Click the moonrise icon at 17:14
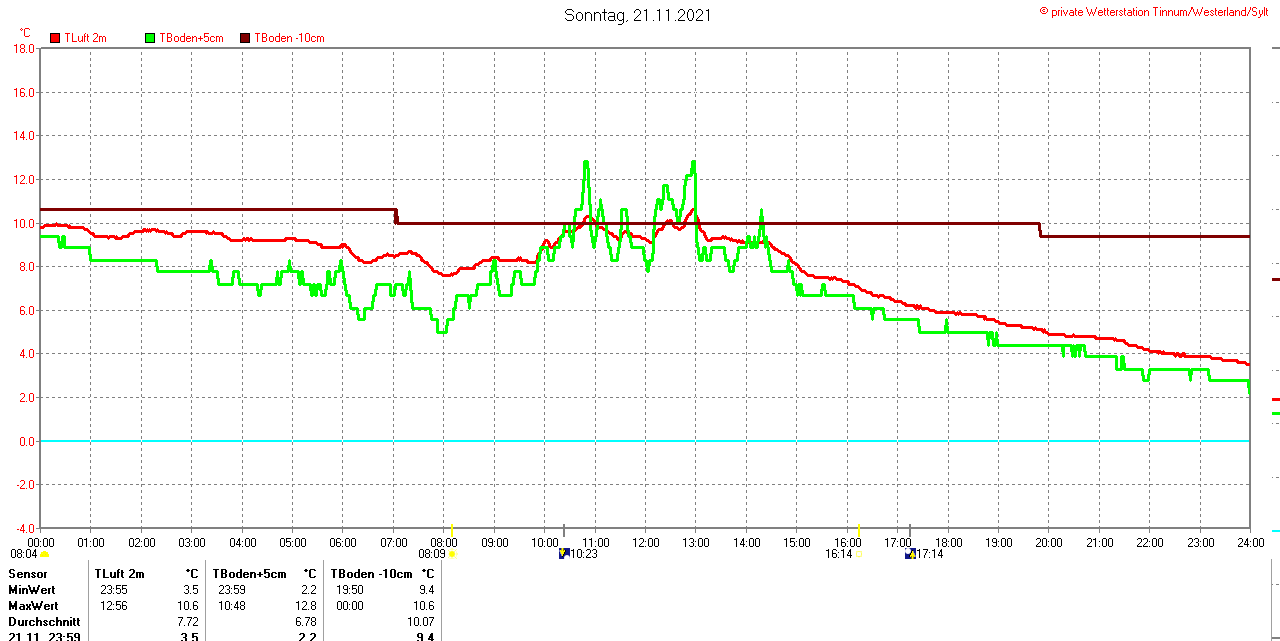 [910, 553]
